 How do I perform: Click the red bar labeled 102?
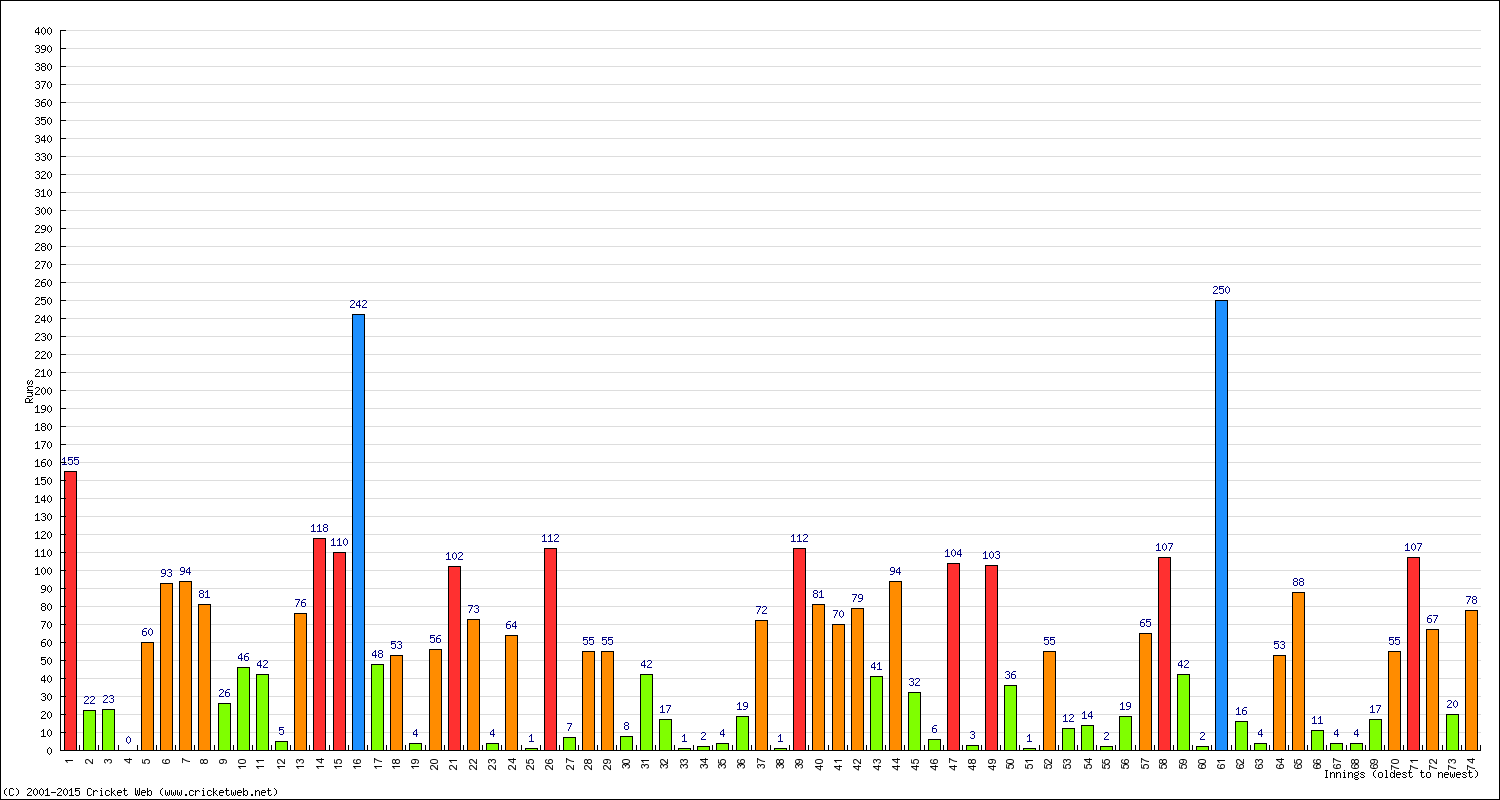pyautogui.click(x=454, y=658)
